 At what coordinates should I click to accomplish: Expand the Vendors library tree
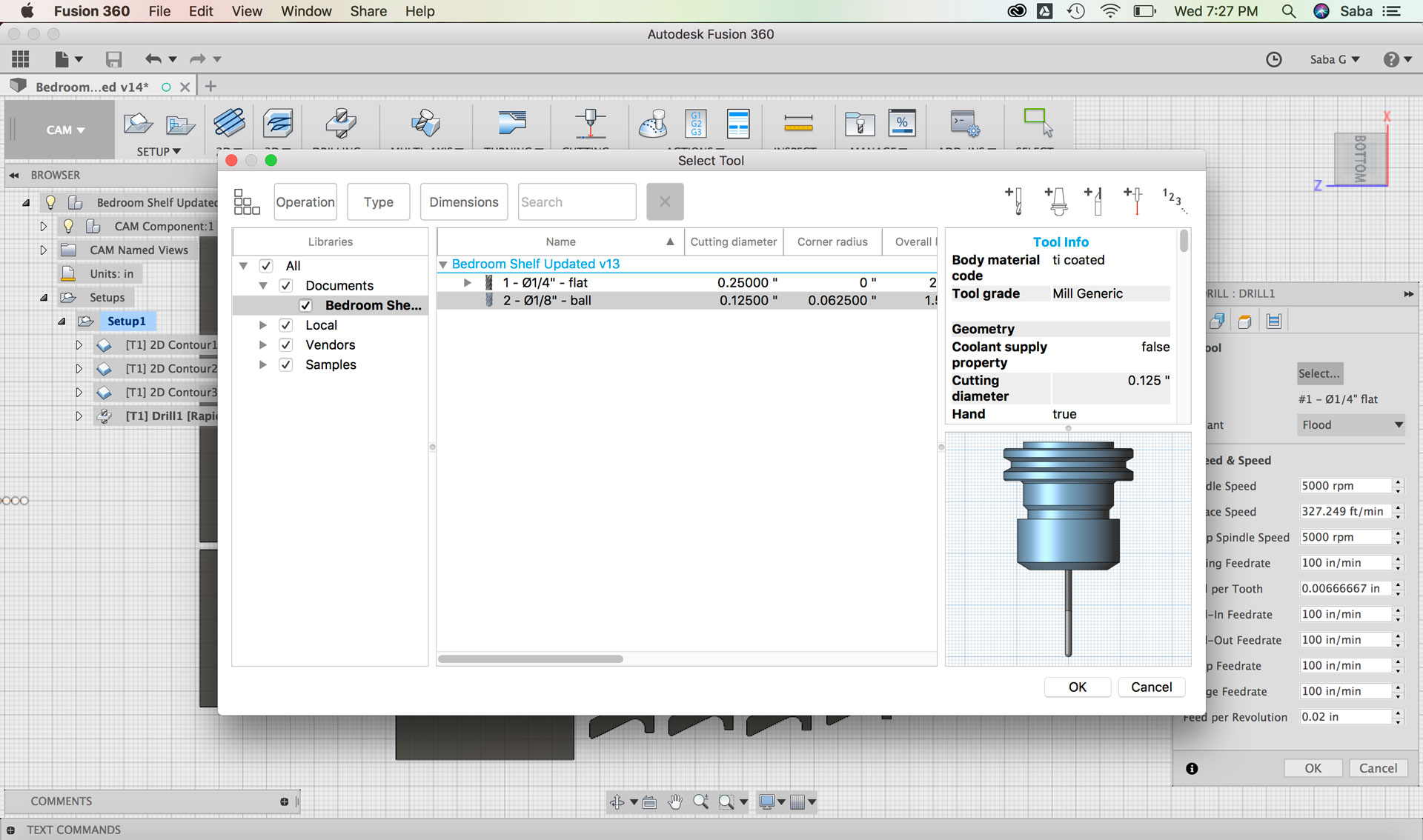click(262, 345)
